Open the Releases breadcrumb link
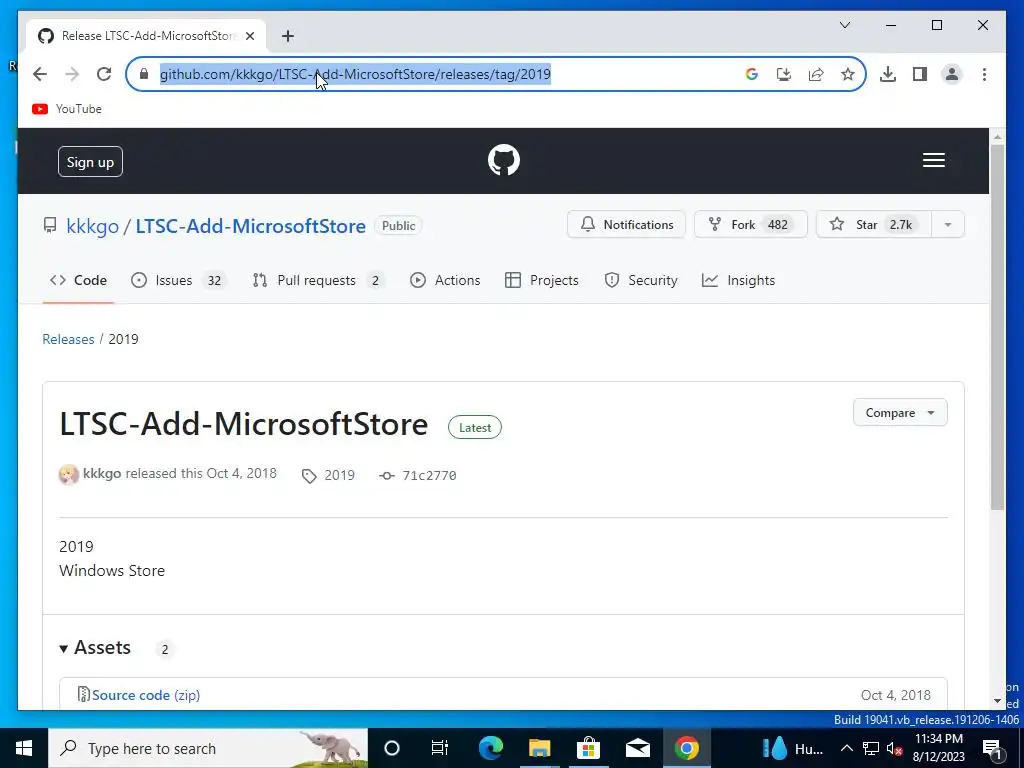 point(69,339)
